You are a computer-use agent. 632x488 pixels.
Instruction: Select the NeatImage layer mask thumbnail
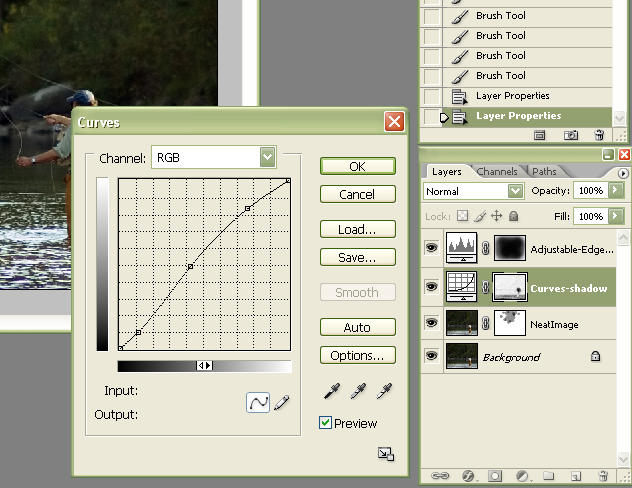510,323
